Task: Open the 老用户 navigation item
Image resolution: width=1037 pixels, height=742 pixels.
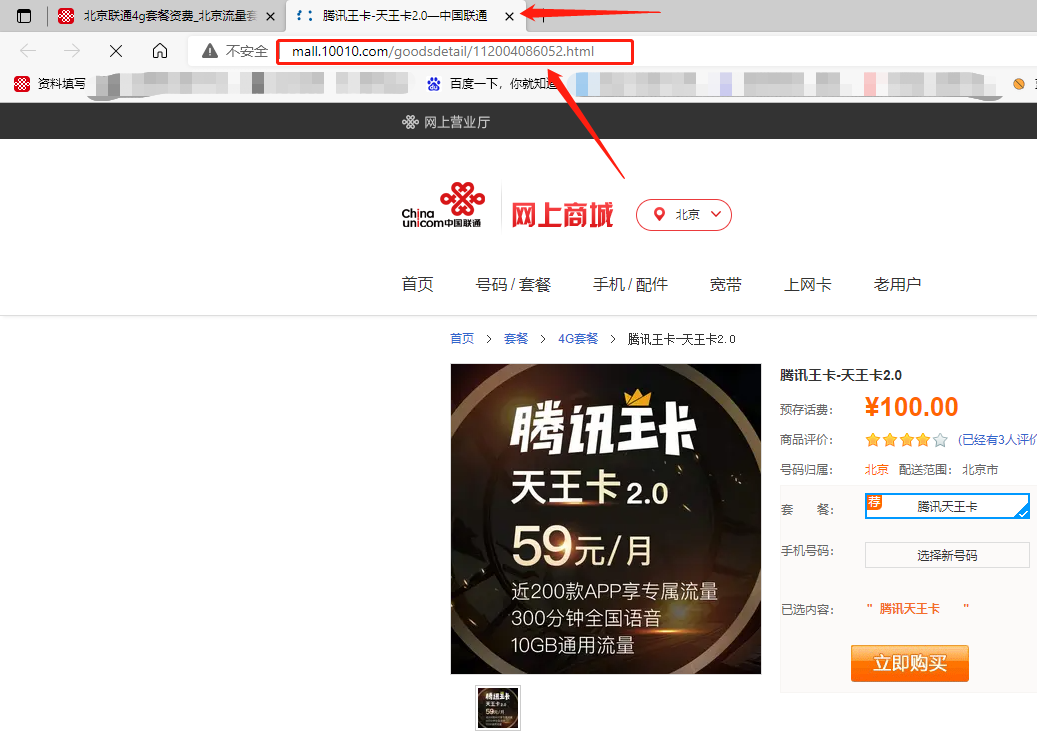Action: (x=897, y=284)
